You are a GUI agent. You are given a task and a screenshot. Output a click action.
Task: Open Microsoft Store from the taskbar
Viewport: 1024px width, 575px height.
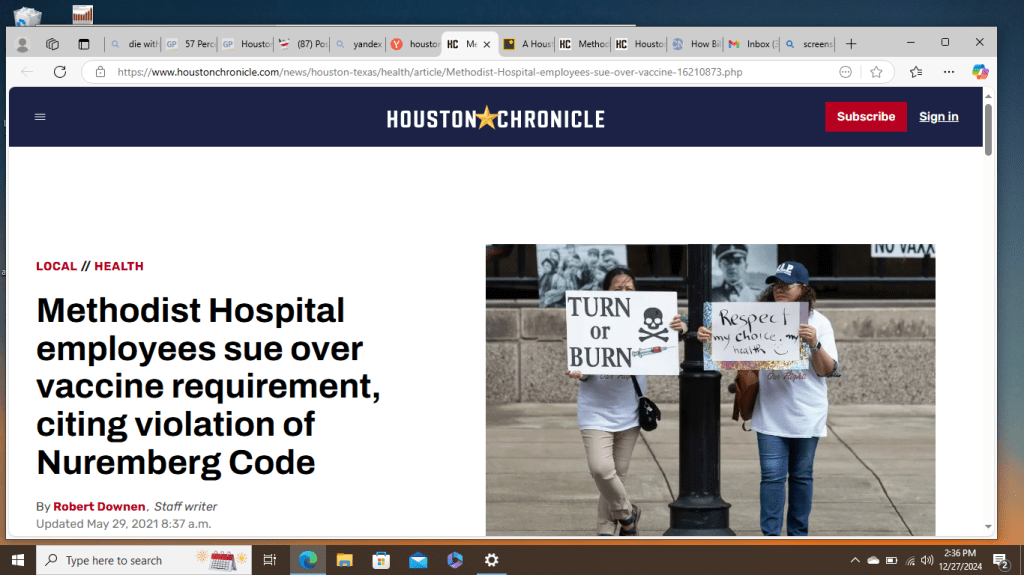381,560
